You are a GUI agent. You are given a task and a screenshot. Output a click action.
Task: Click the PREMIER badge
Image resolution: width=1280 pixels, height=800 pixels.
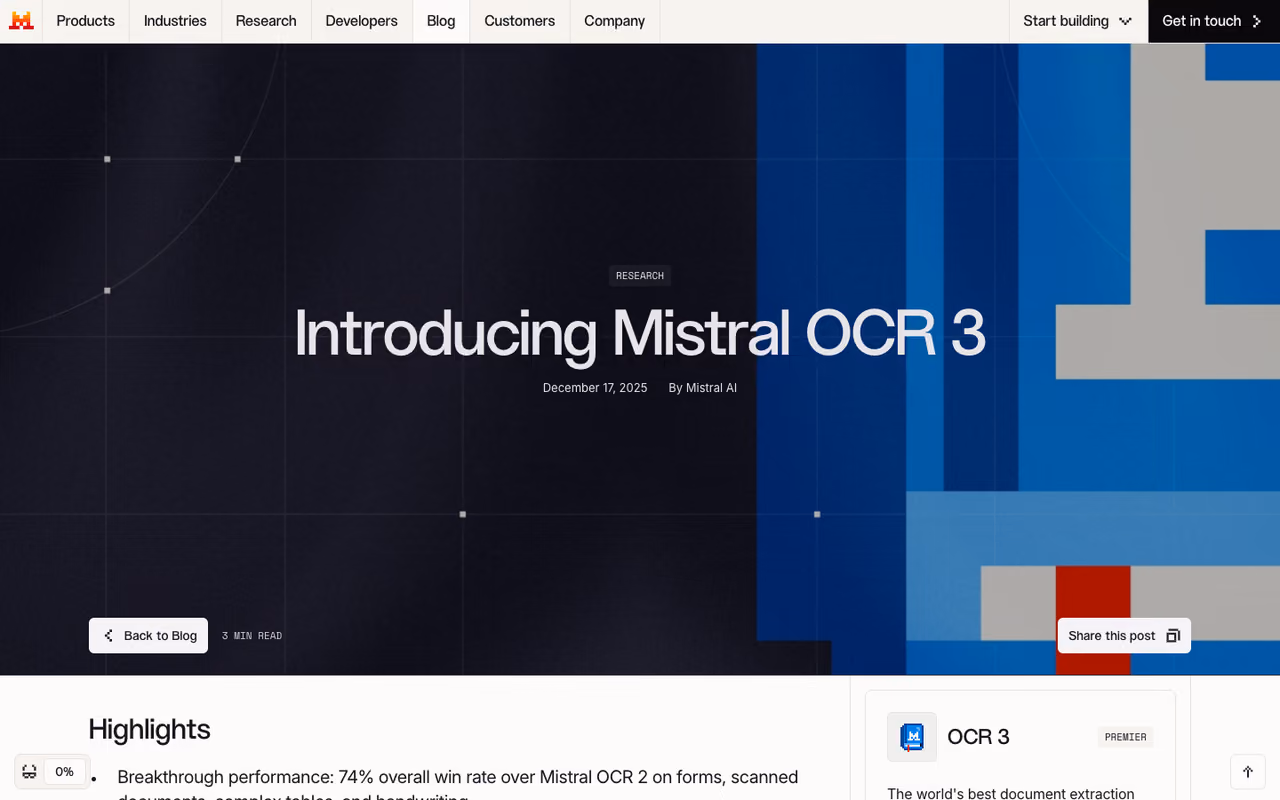point(1125,737)
